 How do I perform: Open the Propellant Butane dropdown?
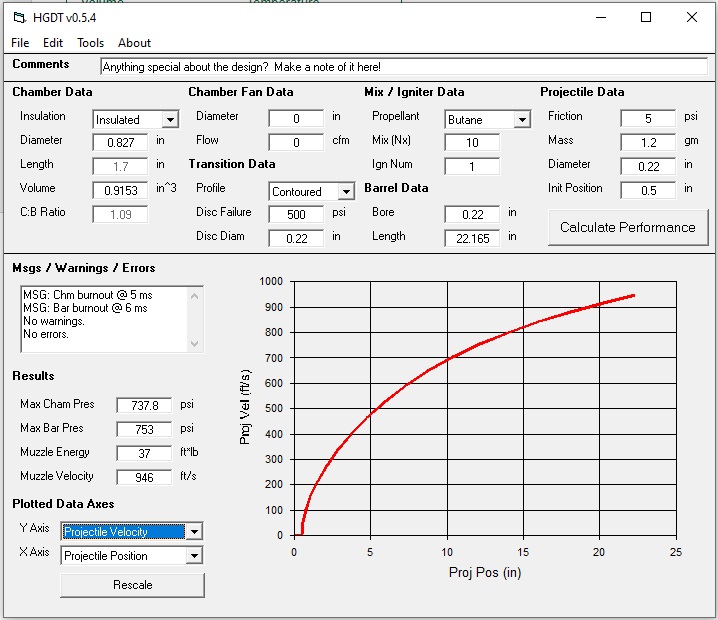coord(521,120)
